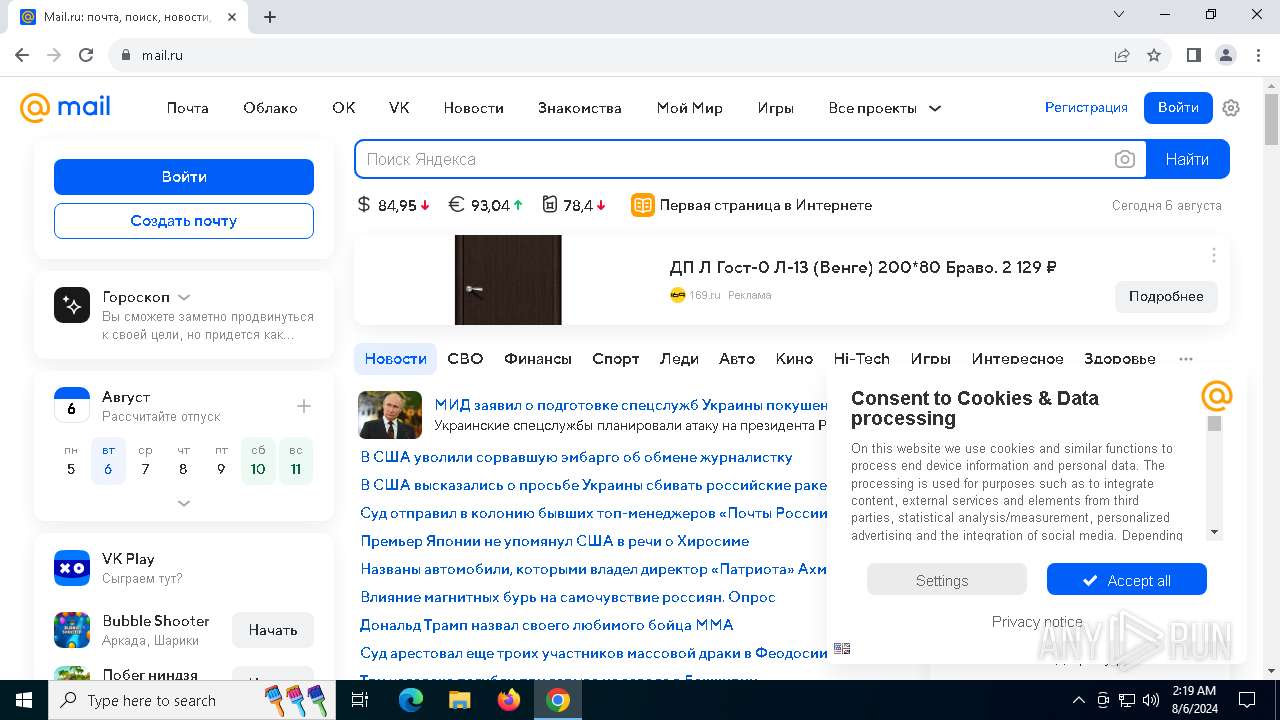This screenshot has height=720, width=1280.
Task: Click Начать for Bubble Shooter
Action: point(273,630)
